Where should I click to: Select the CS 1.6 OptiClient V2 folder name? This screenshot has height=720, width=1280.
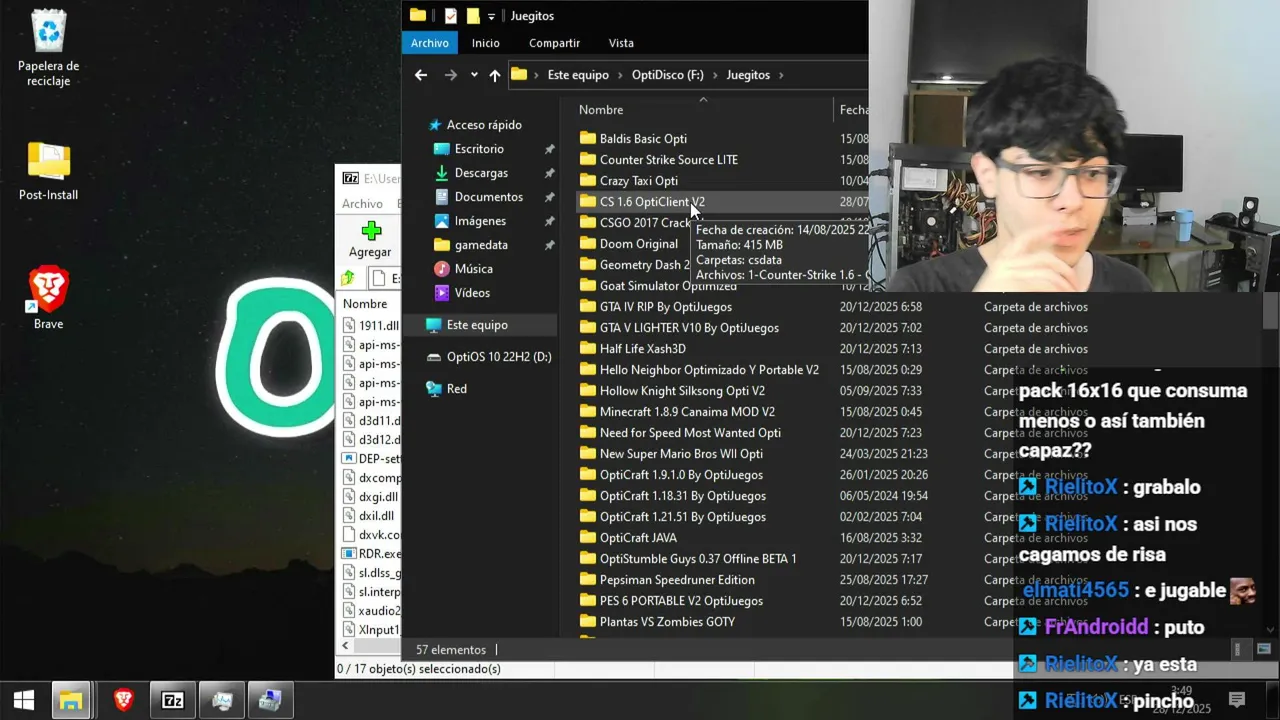coord(652,202)
